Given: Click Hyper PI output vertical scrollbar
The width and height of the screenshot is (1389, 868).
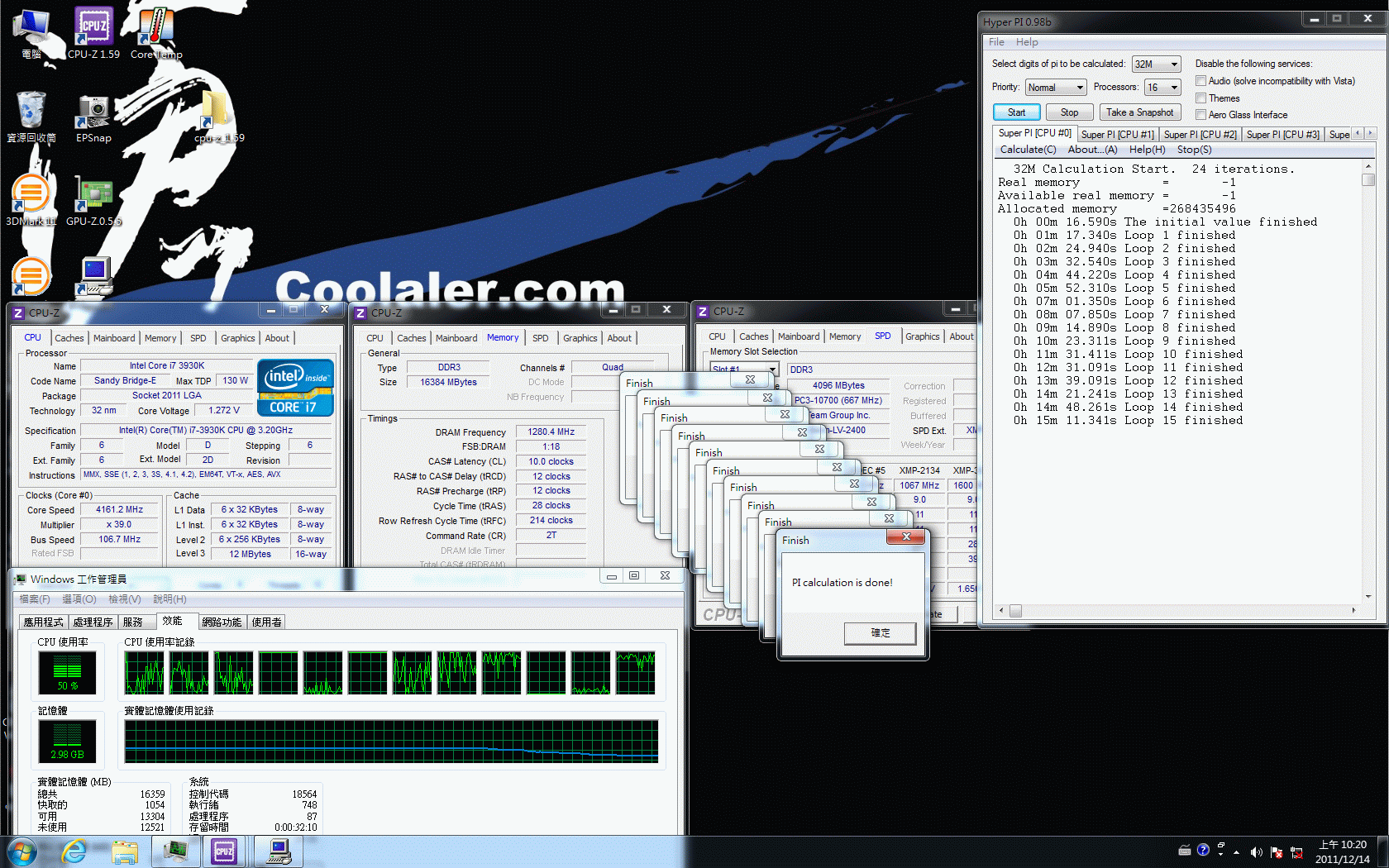Looking at the screenshot, I should pyautogui.click(x=1368, y=381).
